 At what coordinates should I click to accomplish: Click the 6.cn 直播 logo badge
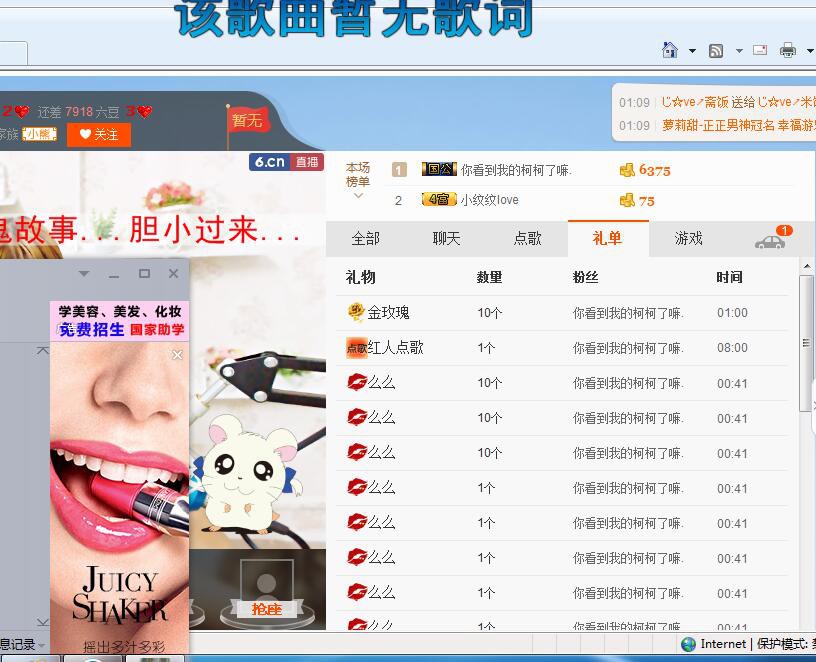286,162
